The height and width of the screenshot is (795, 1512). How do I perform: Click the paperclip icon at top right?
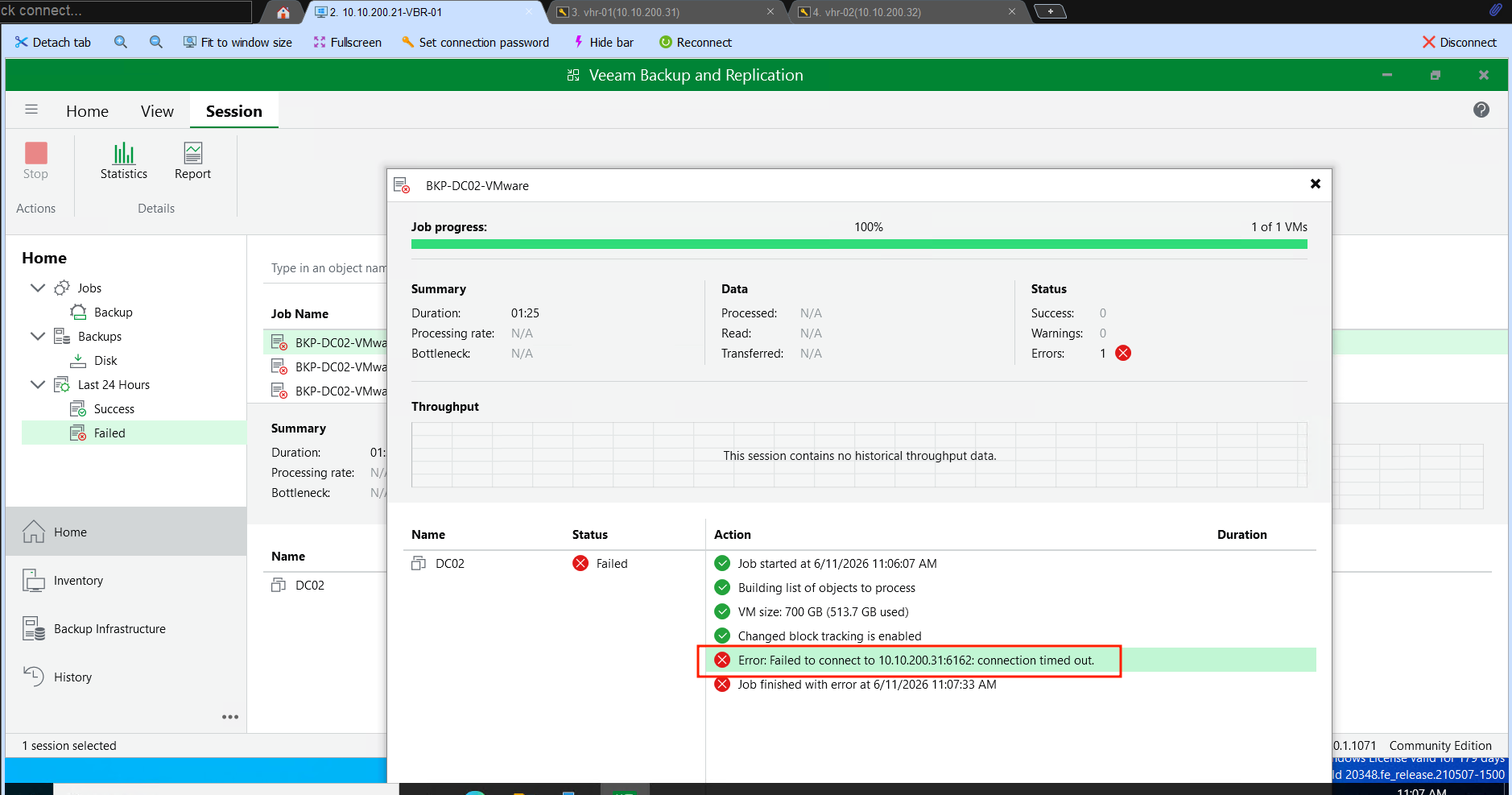tap(1495, 10)
